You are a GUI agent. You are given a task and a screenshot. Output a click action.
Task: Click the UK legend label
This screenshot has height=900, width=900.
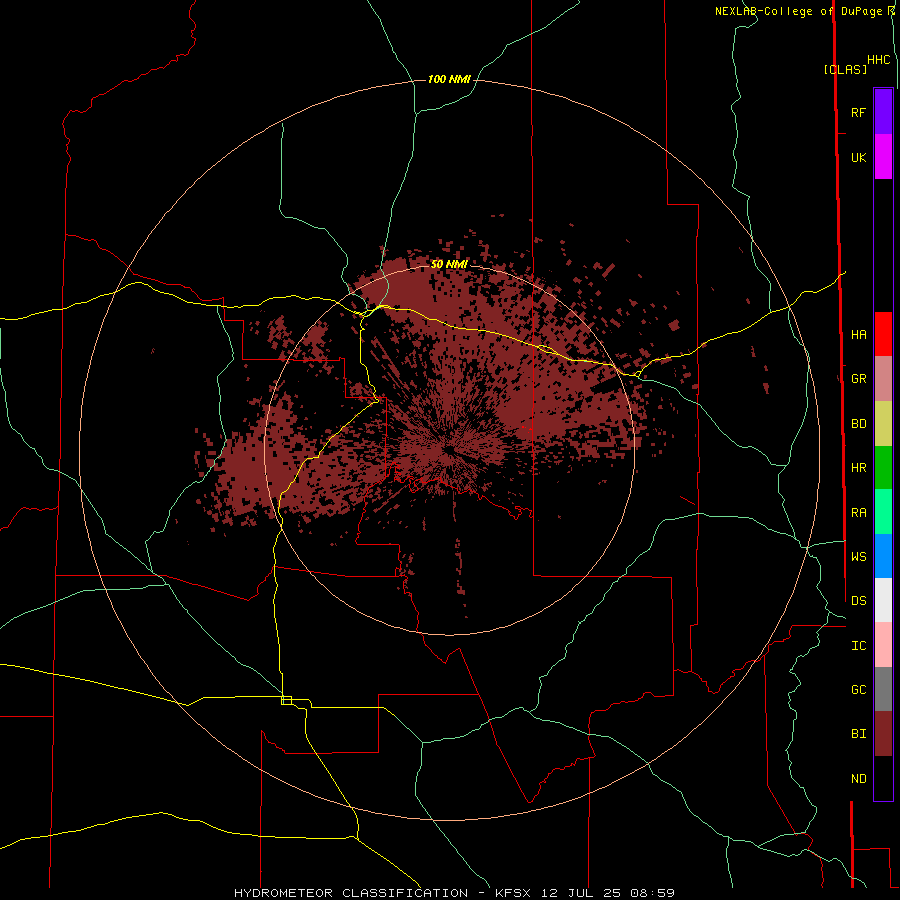[x=858, y=157]
